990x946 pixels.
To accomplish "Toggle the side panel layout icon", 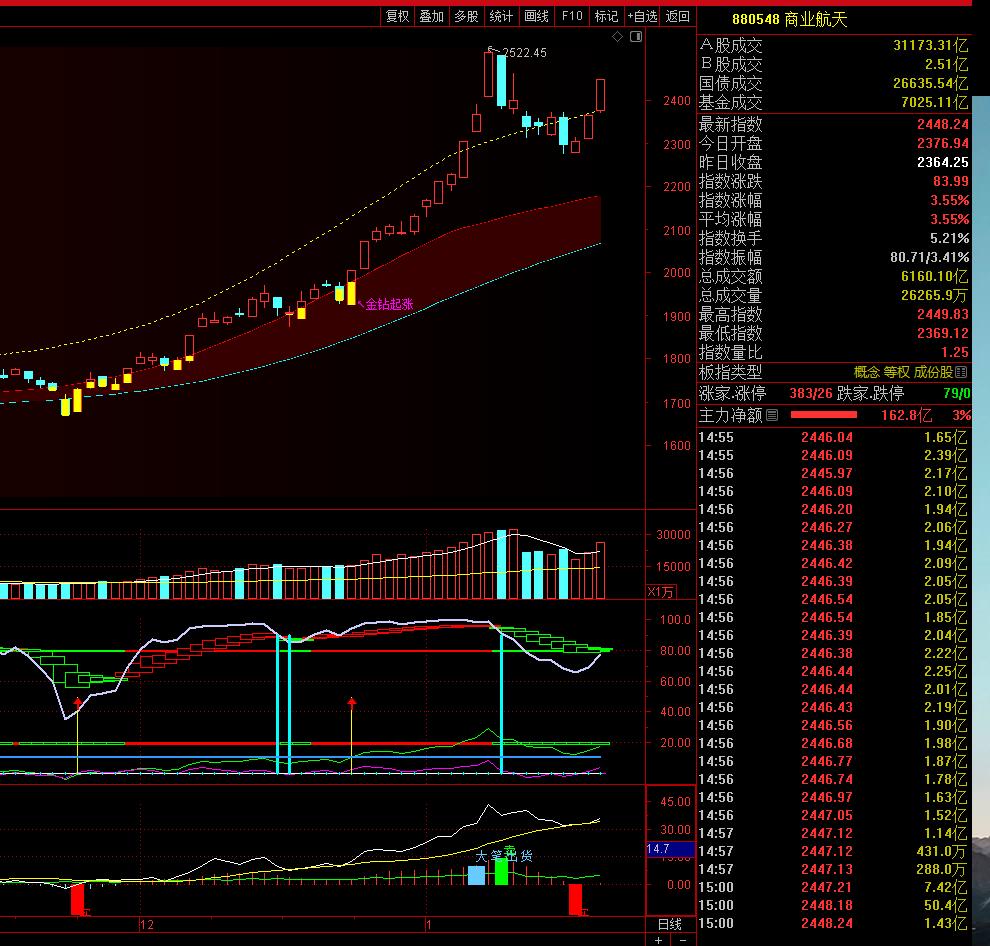I will 636,37.
